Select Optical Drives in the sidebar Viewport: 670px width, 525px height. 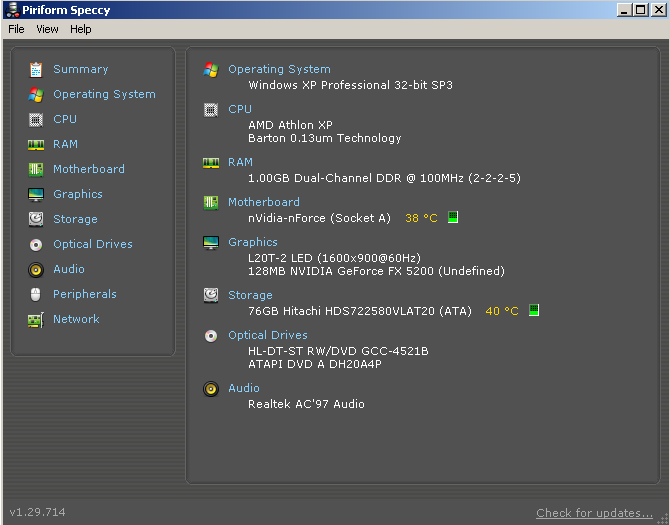93,244
